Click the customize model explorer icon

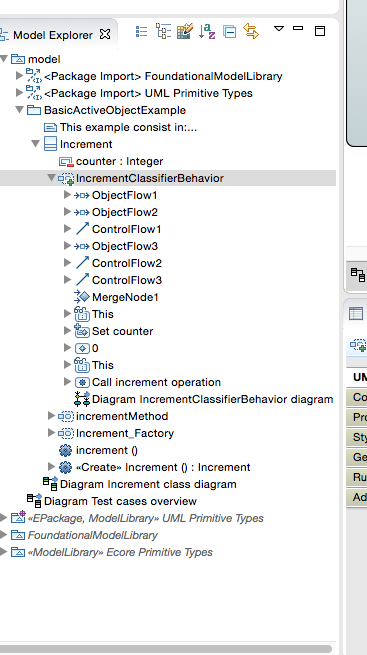[x=185, y=31]
